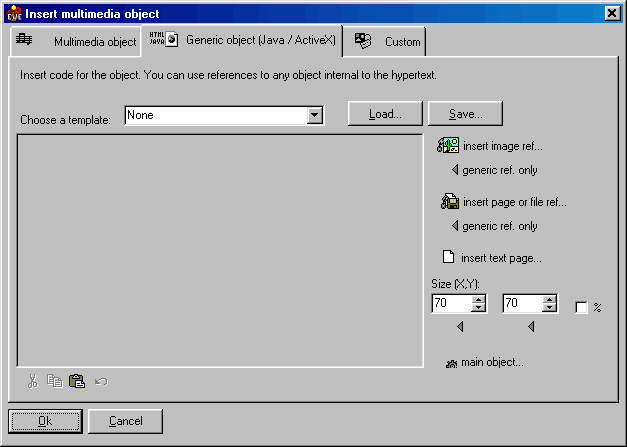The image size is (627, 447).
Task: Decrease the Y size spinner value
Action: 548,308
